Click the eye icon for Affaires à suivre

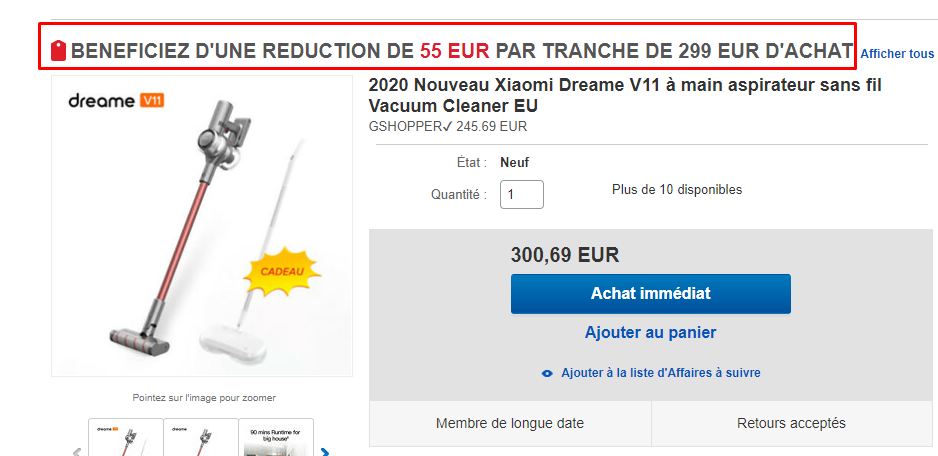point(547,373)
